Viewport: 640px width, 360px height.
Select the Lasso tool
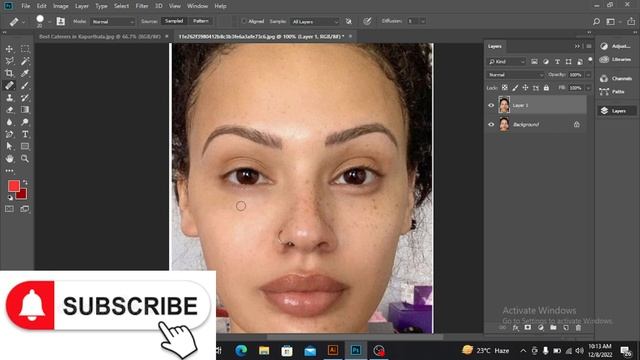pos(9,61)
